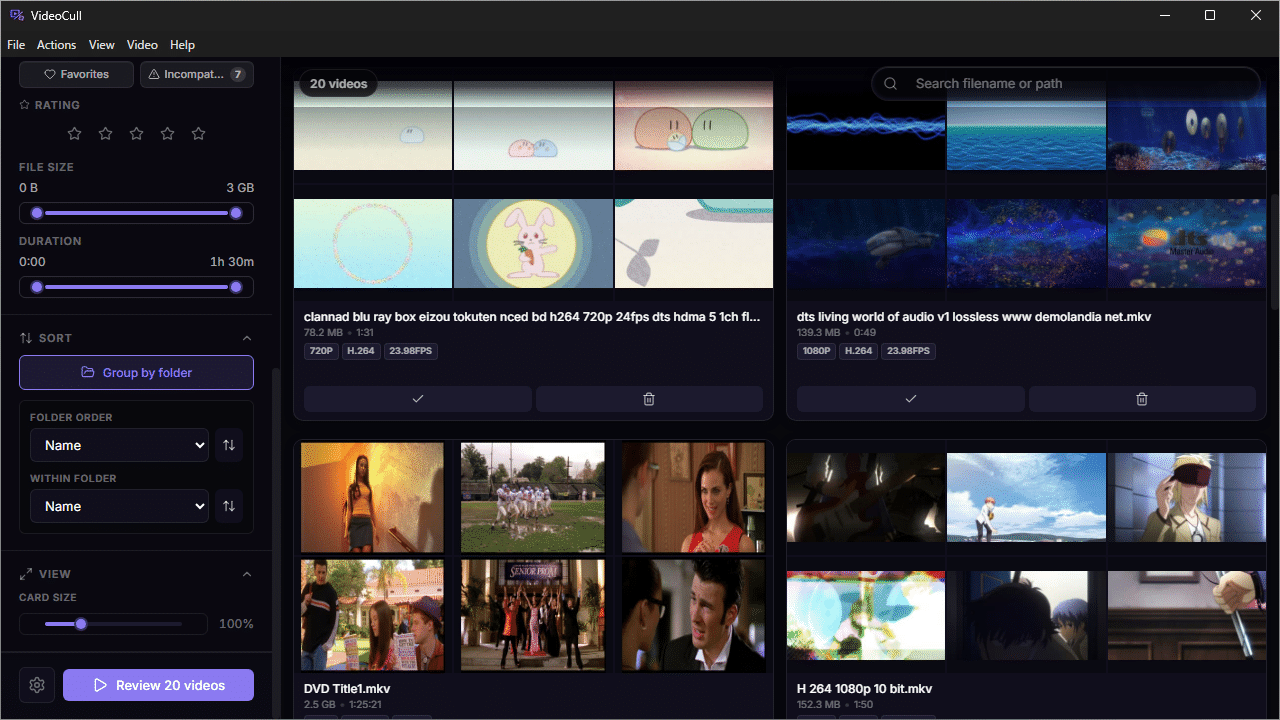Open the Help menu
The image size is (1280, 720).
click(x=182, y=45)
